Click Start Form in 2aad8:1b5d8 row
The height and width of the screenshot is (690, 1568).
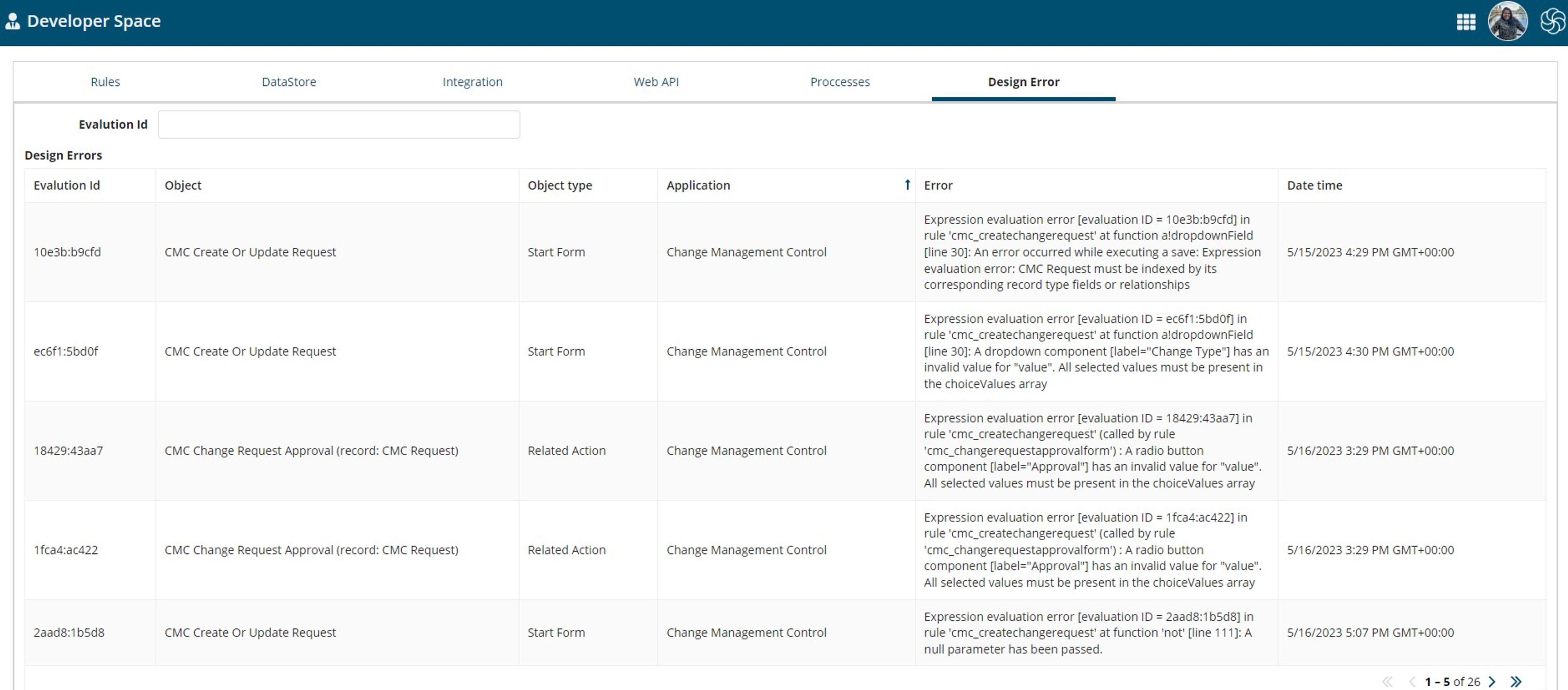[556, 632]
